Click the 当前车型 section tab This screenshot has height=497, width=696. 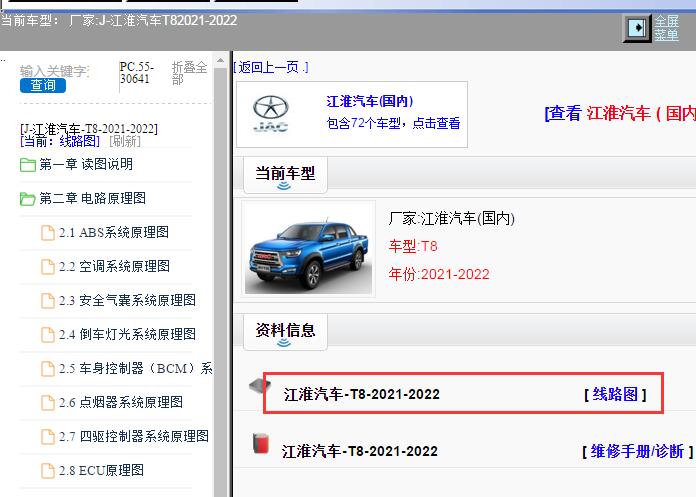point(285,175)
